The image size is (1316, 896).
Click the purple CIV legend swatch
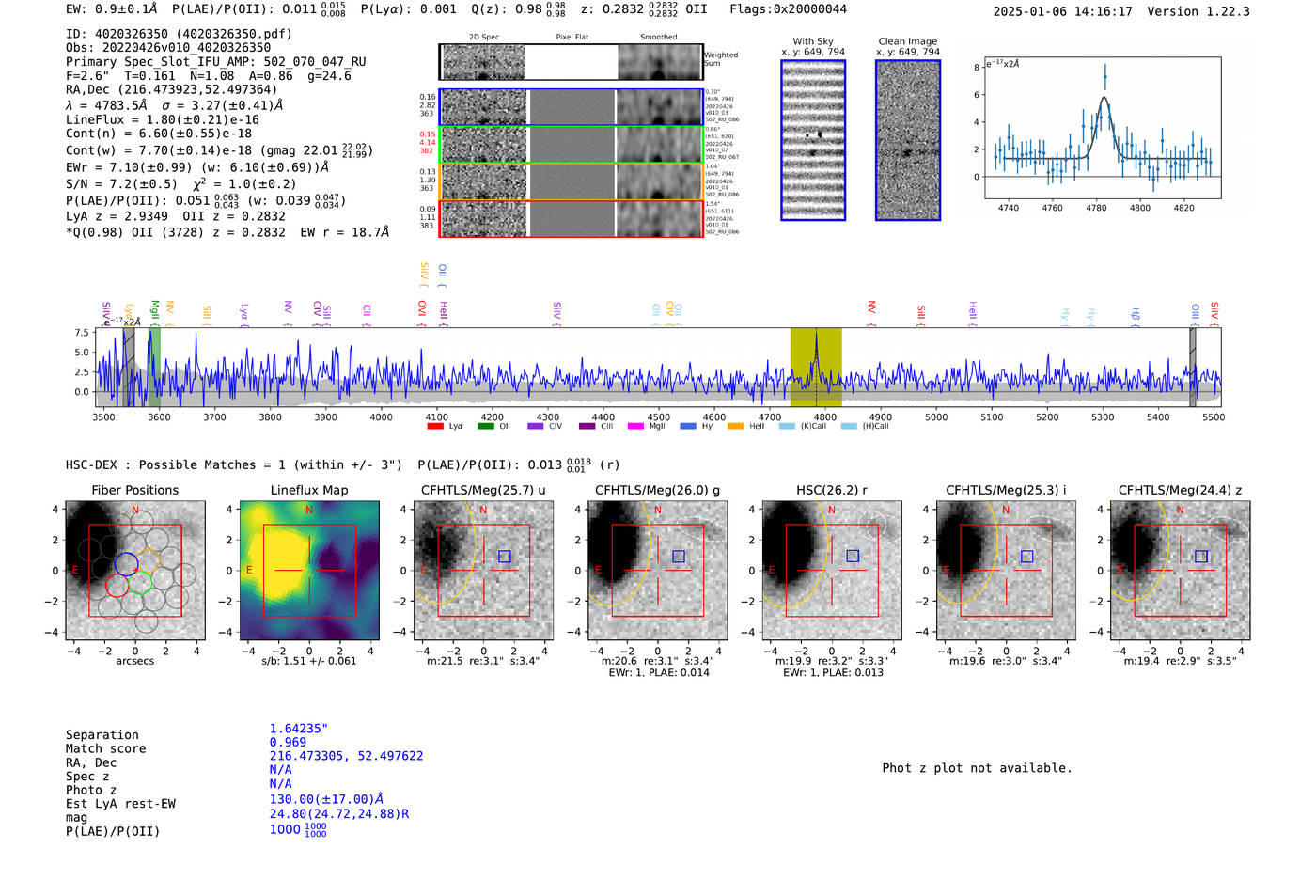point(536,426)
